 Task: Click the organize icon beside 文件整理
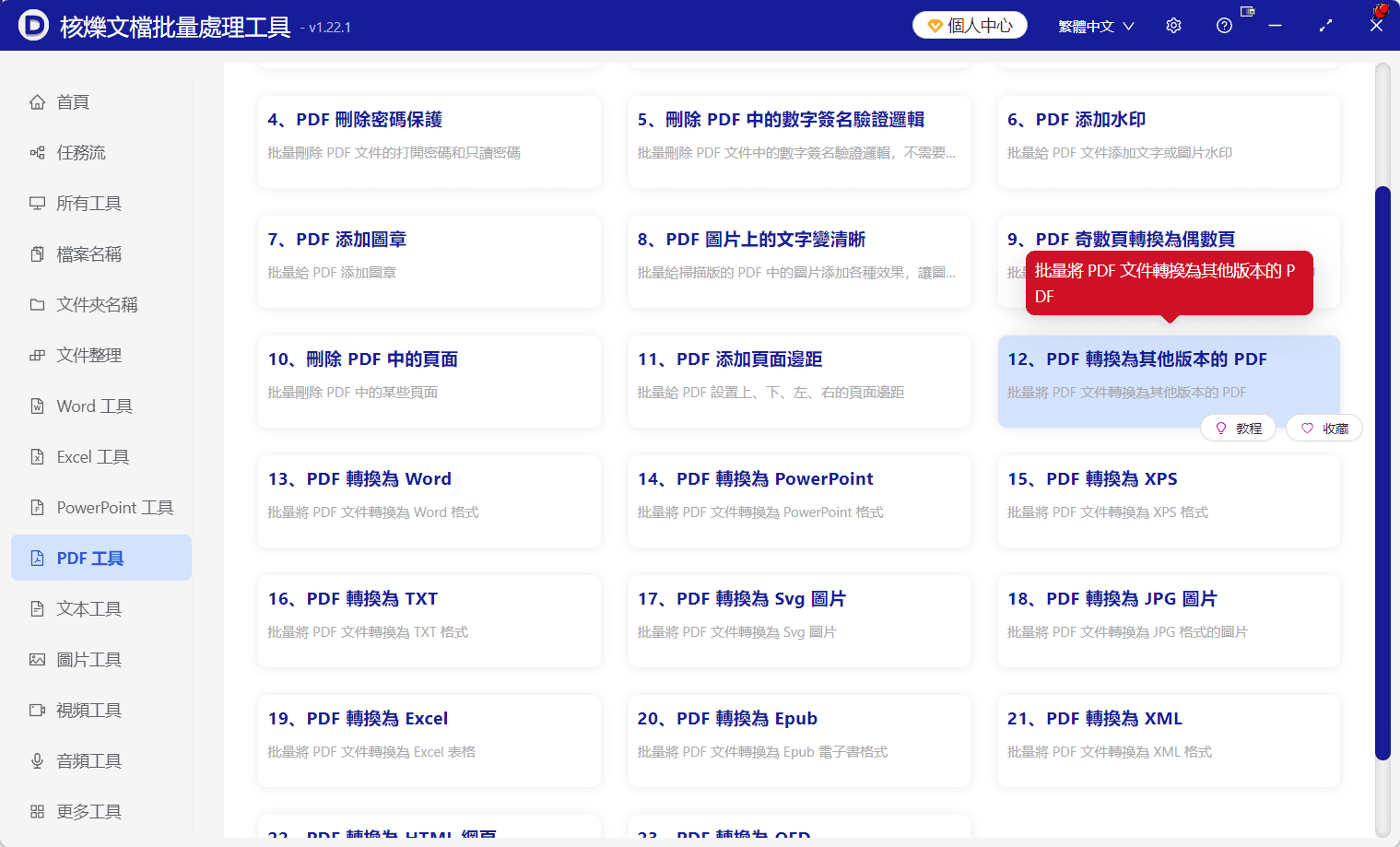point(37,356)
